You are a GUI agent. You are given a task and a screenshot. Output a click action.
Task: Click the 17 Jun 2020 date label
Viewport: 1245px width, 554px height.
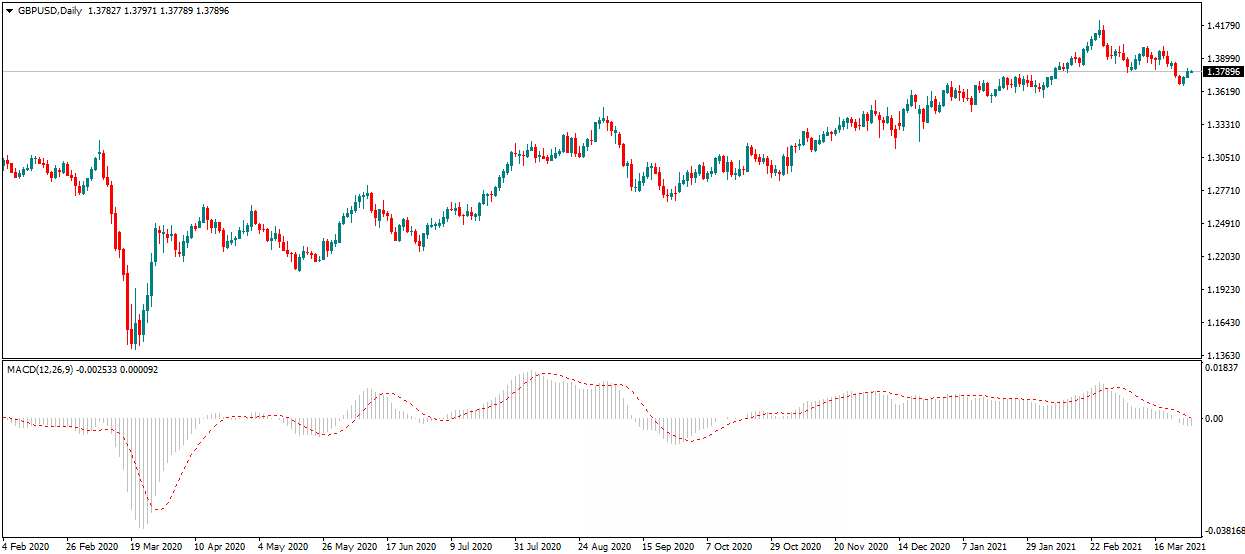pos(411,547)
